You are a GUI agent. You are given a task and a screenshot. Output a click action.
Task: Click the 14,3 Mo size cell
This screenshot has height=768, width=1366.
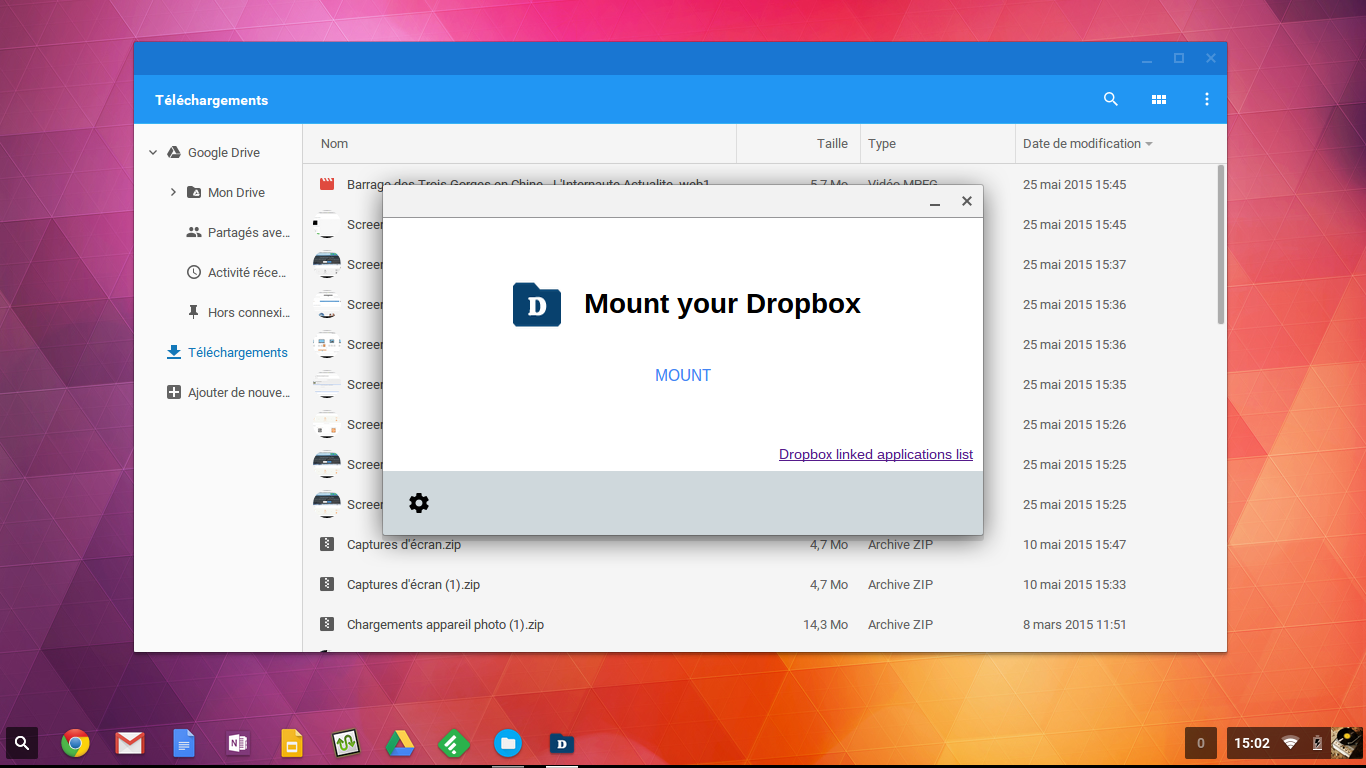pyautogui.click(x=825, y=625)
